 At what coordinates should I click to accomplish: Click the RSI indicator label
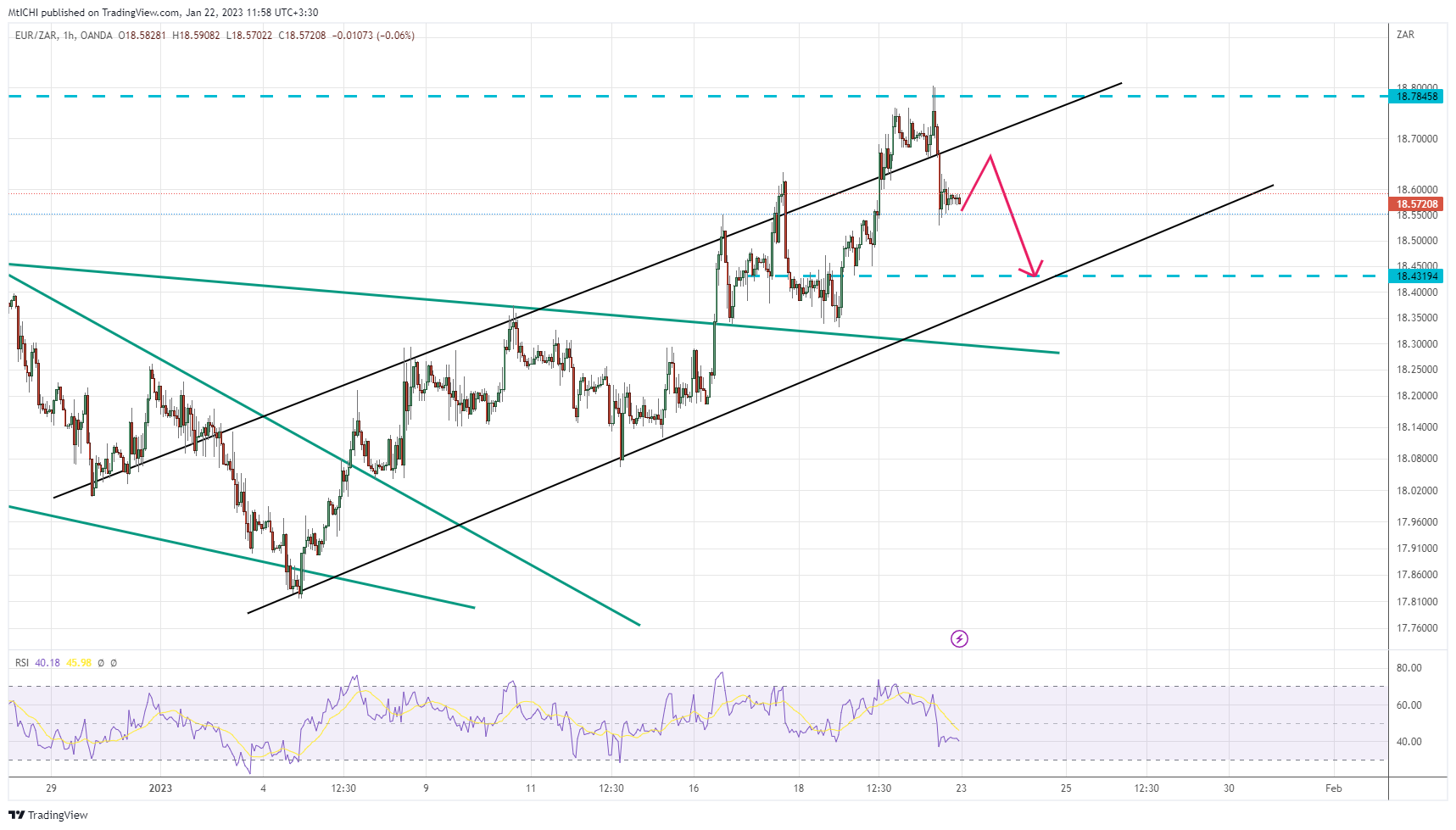(22, 663)
